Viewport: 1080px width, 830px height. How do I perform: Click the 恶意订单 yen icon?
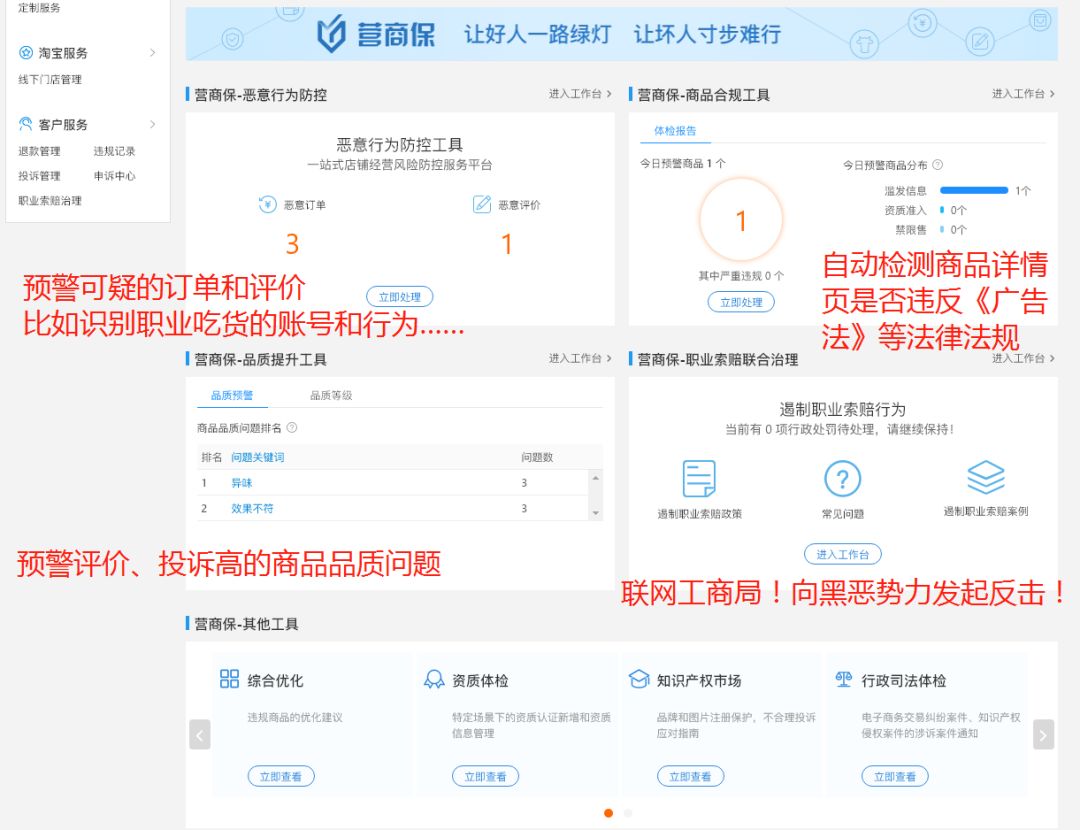pos(267,205)
